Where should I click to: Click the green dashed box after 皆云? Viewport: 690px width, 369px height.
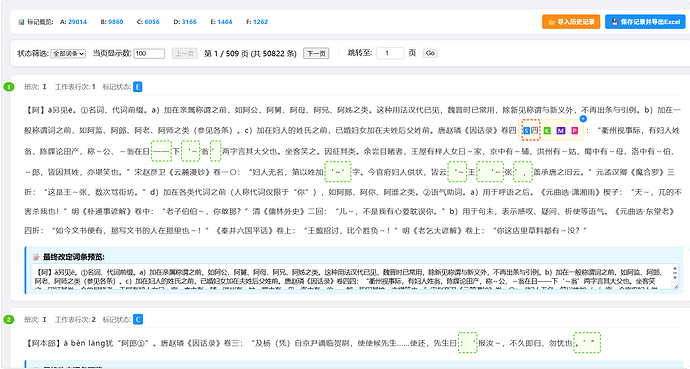(457, 172)
